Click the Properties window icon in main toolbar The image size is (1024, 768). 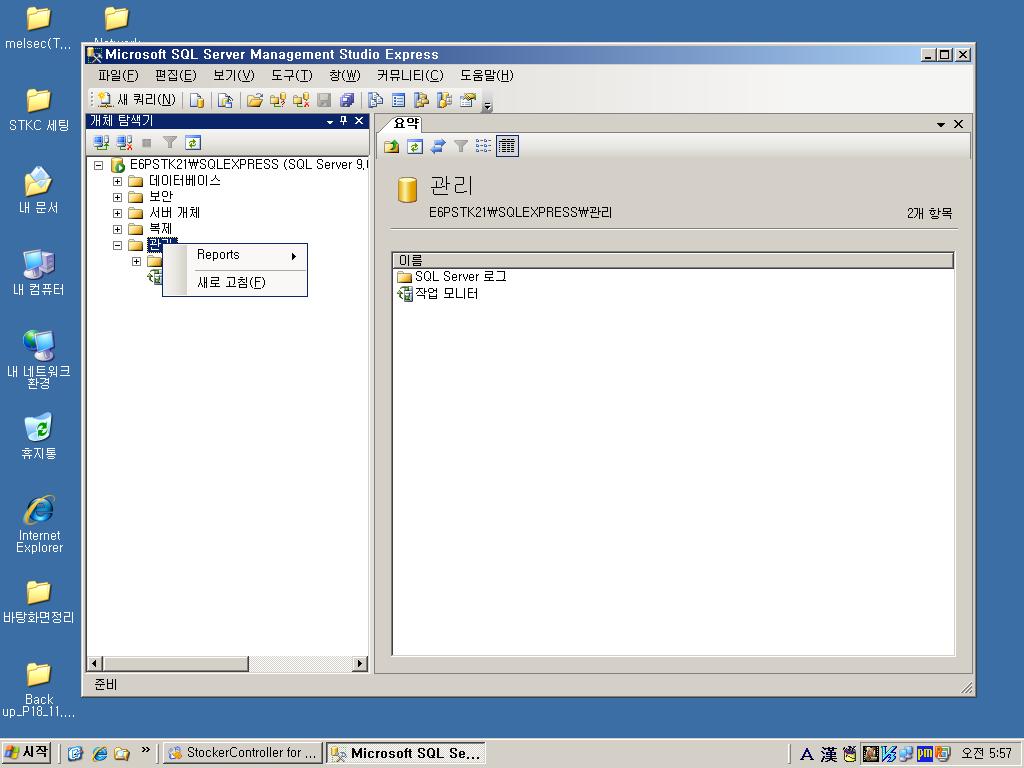point(468,100)
